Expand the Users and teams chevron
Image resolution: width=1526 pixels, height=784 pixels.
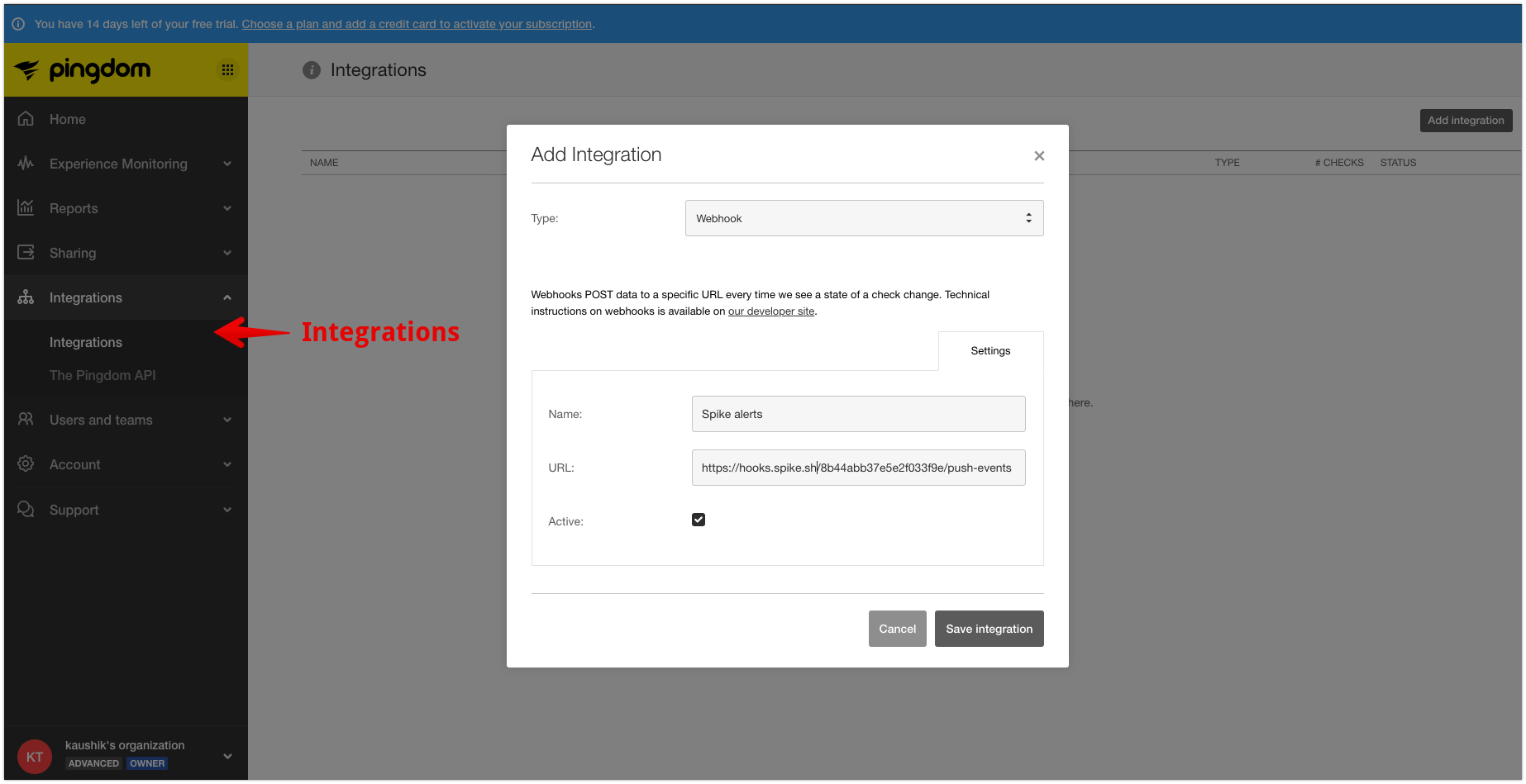[227, 420]
